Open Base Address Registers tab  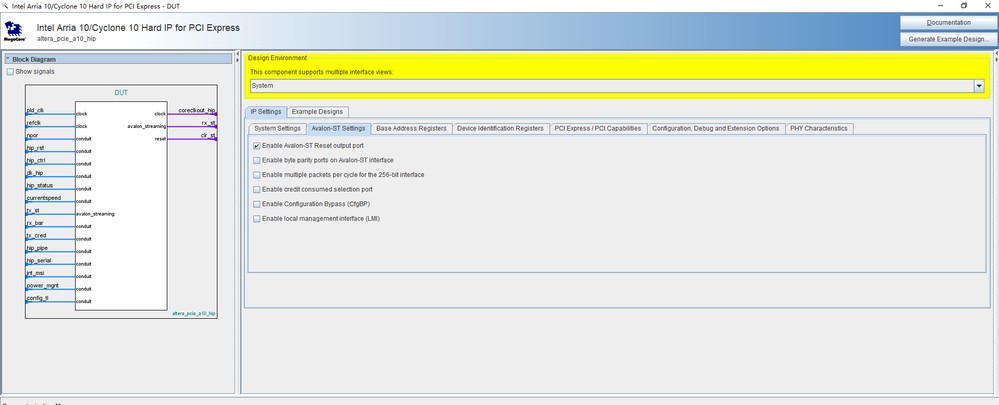pyautogui.click(x=412, y=129)
